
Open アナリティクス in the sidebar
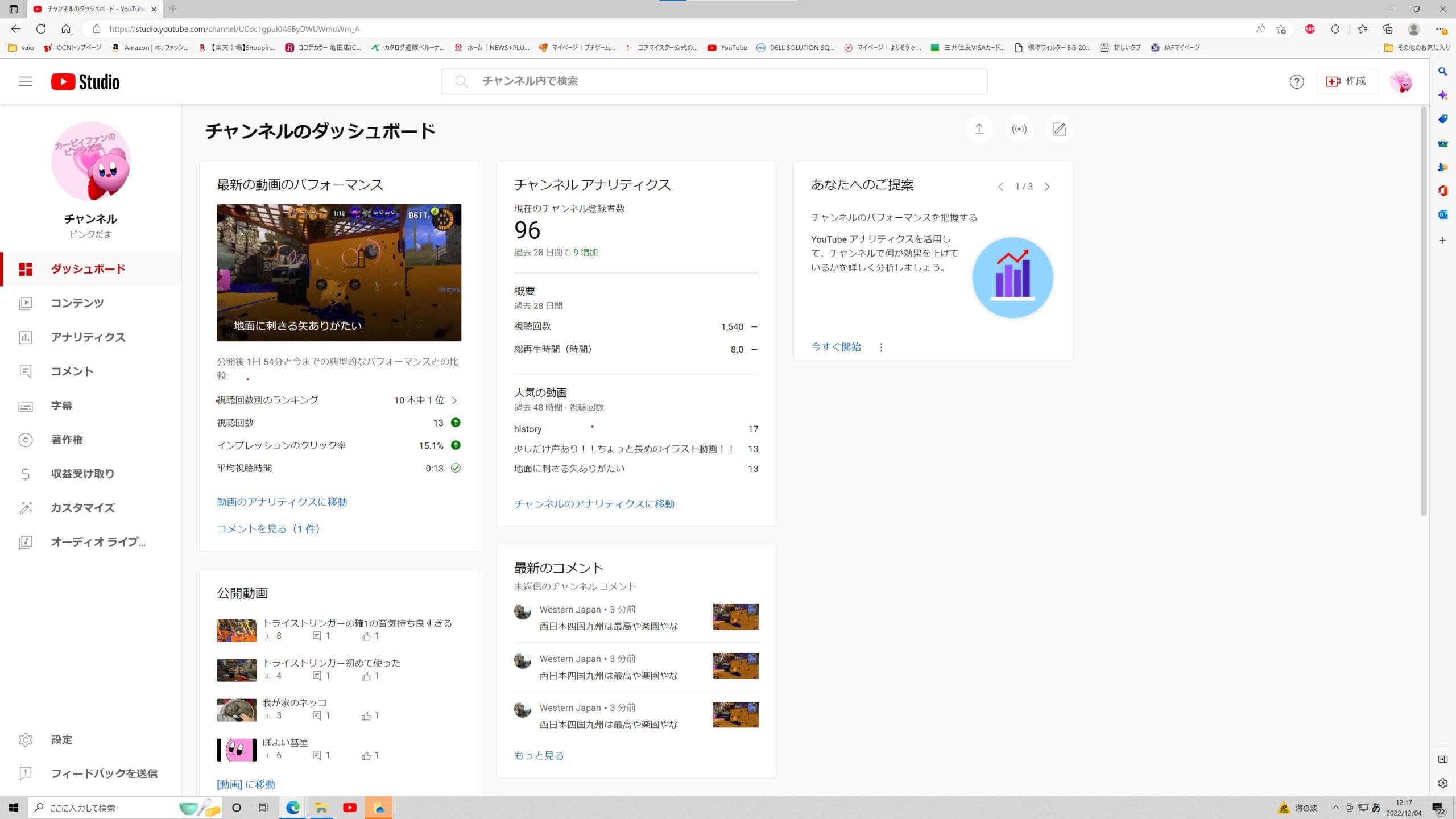click(91, 337)
